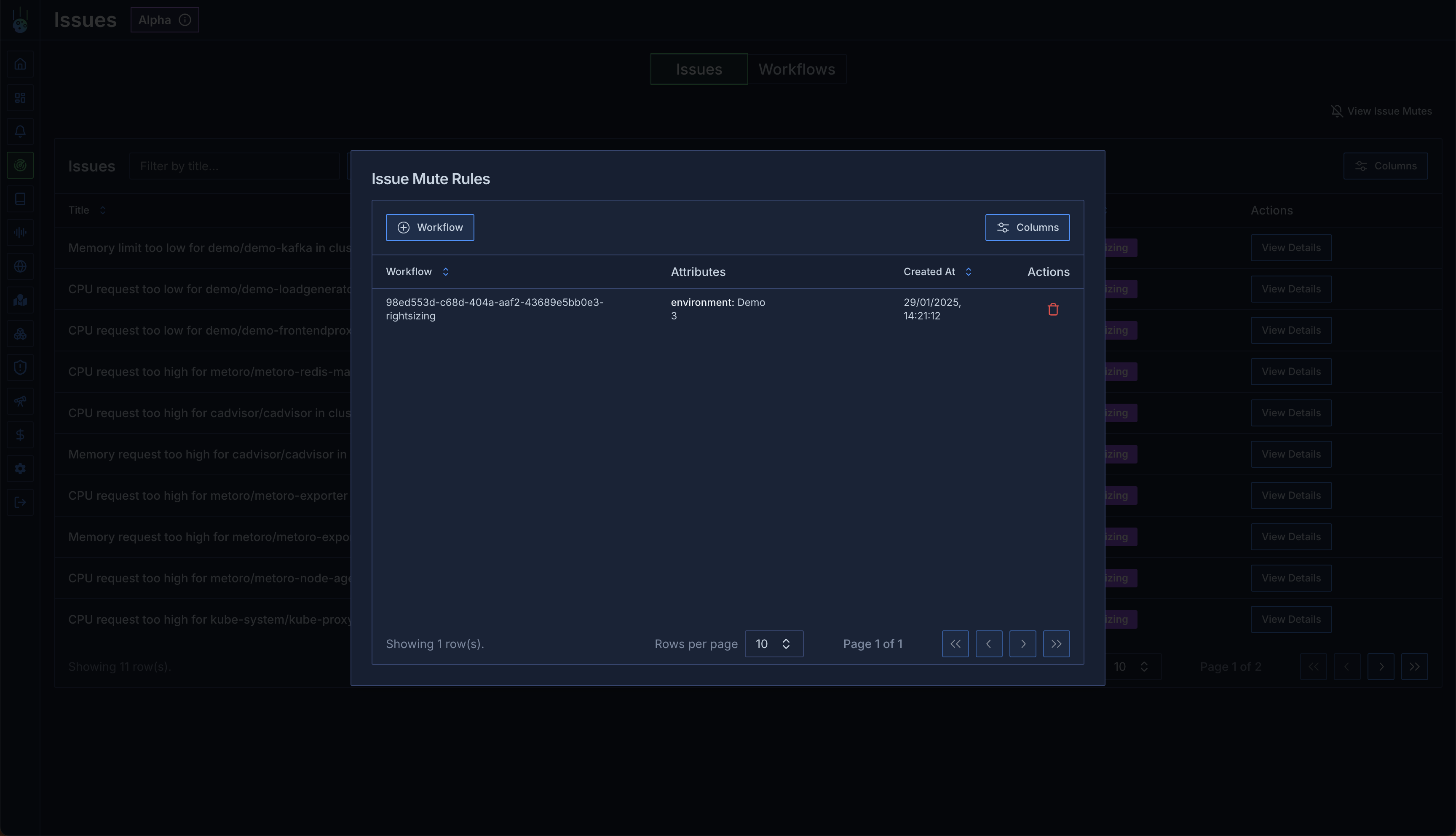Switch to the Workflows tab
Image resolution: width=1456 pixels, height=836 pixels.
tap(797, 69)
